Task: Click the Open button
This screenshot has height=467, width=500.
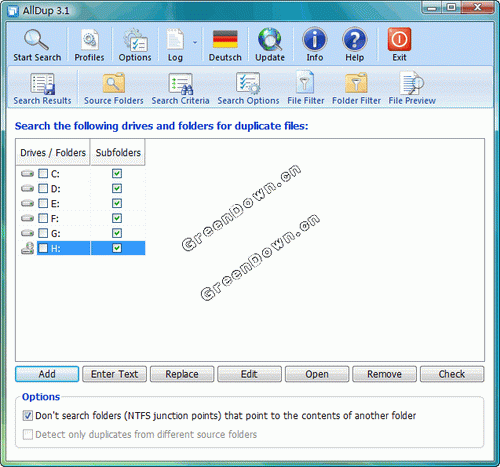Action: click(317, 374)
